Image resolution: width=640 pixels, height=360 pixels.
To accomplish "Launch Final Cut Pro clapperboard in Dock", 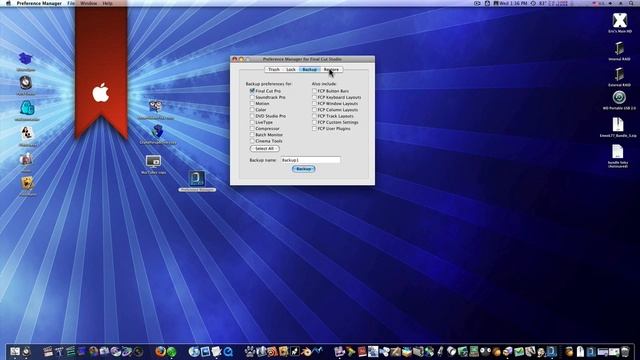I will coord(48,351).
